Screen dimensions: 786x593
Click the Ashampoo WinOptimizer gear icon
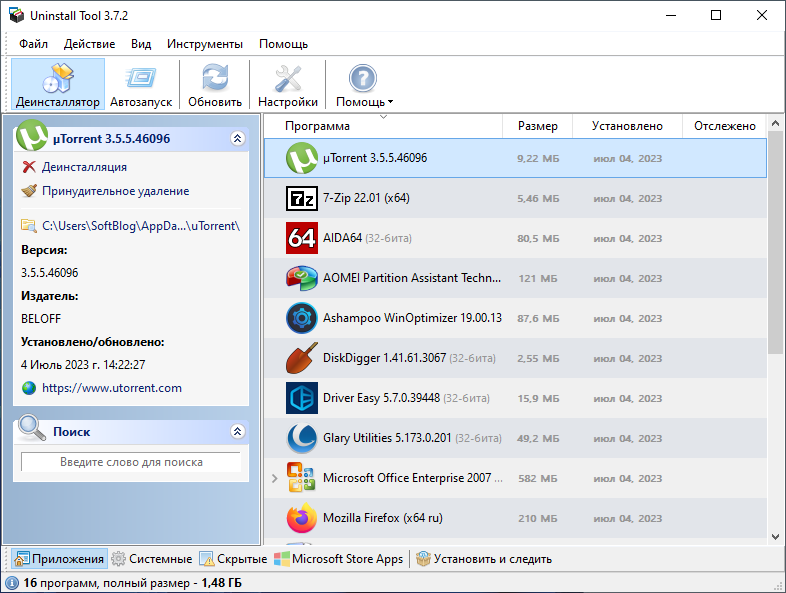302,318
